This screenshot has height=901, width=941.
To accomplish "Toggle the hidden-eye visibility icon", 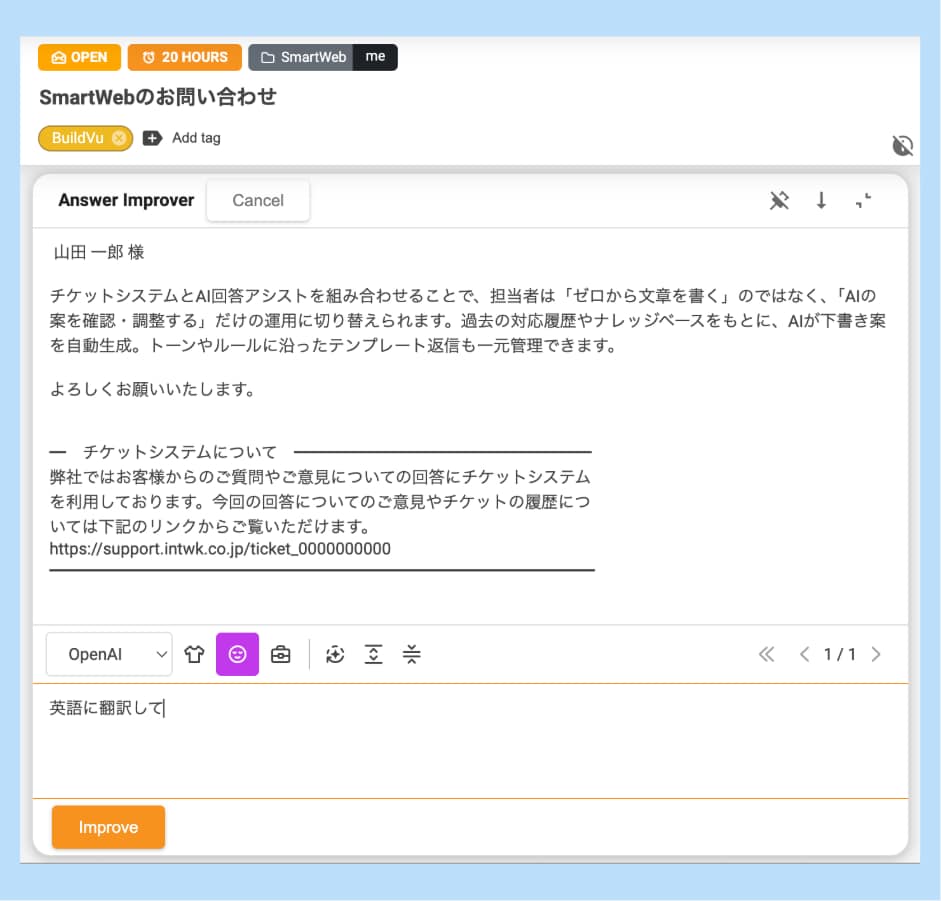I will click(902, 144).
